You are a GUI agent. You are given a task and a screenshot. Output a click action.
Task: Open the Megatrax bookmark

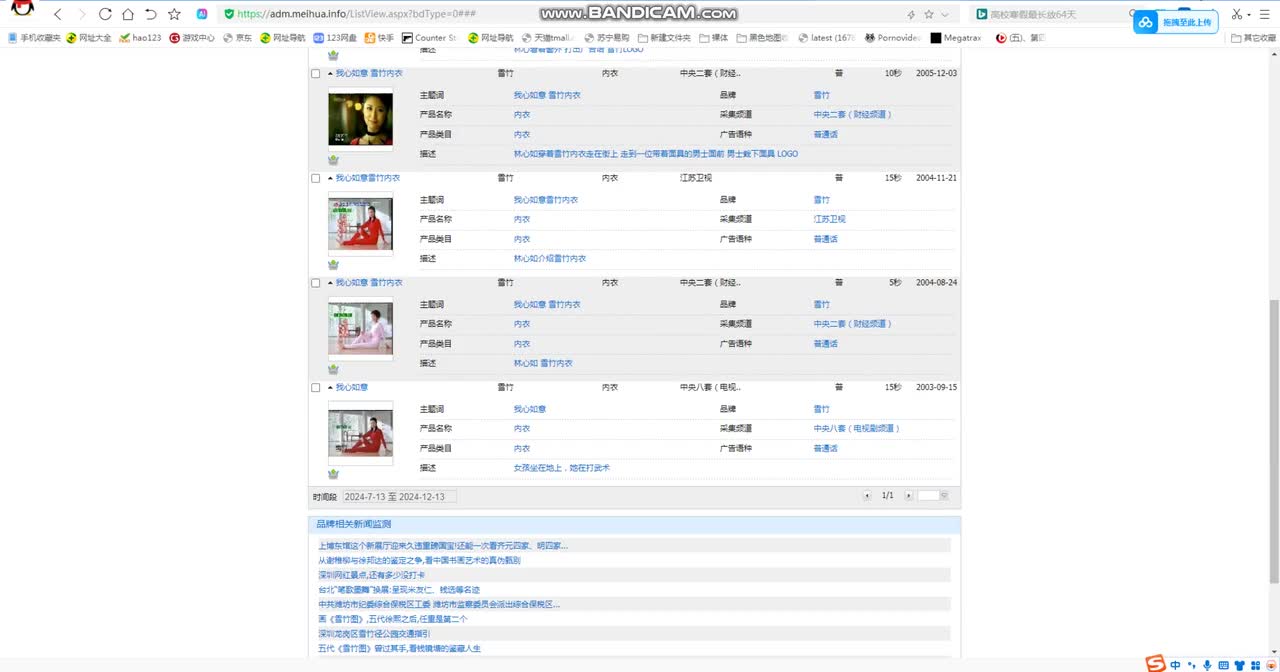956,38
